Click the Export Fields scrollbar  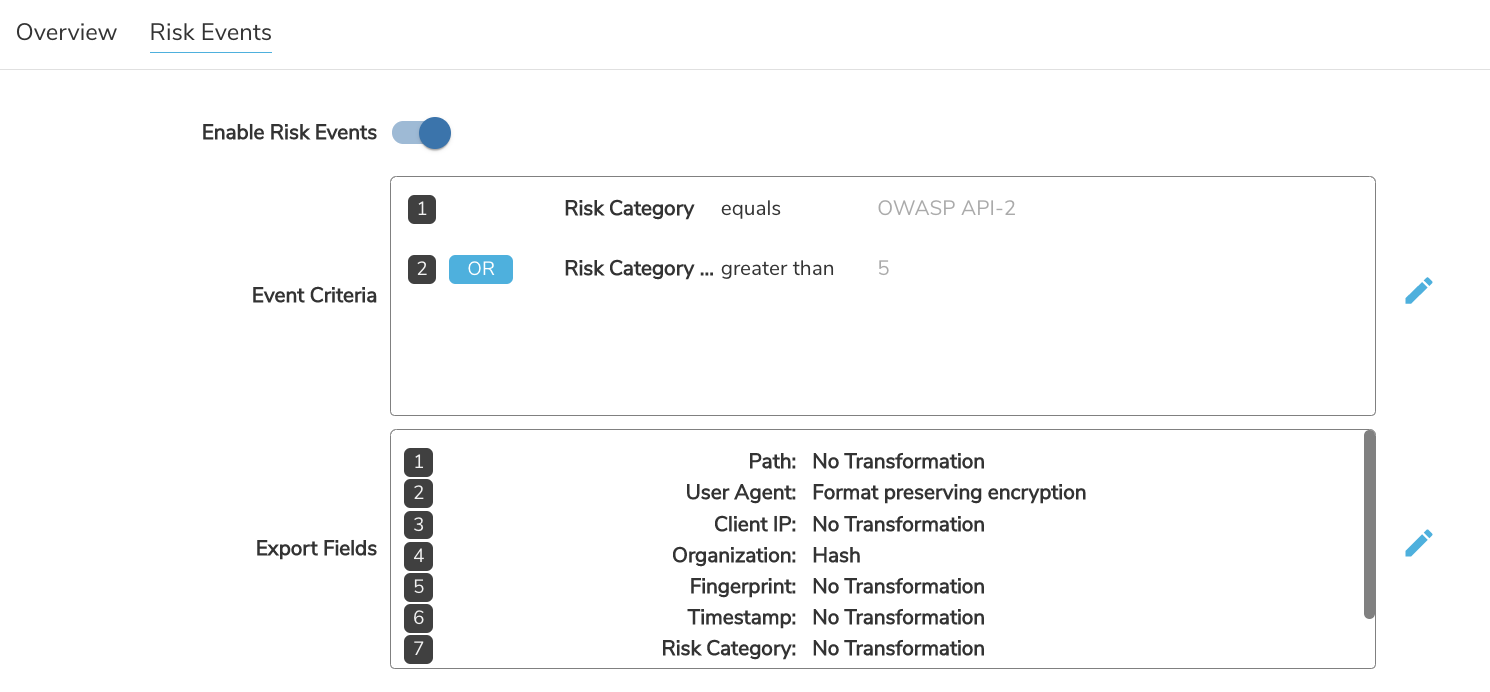tap(1369, 524)
